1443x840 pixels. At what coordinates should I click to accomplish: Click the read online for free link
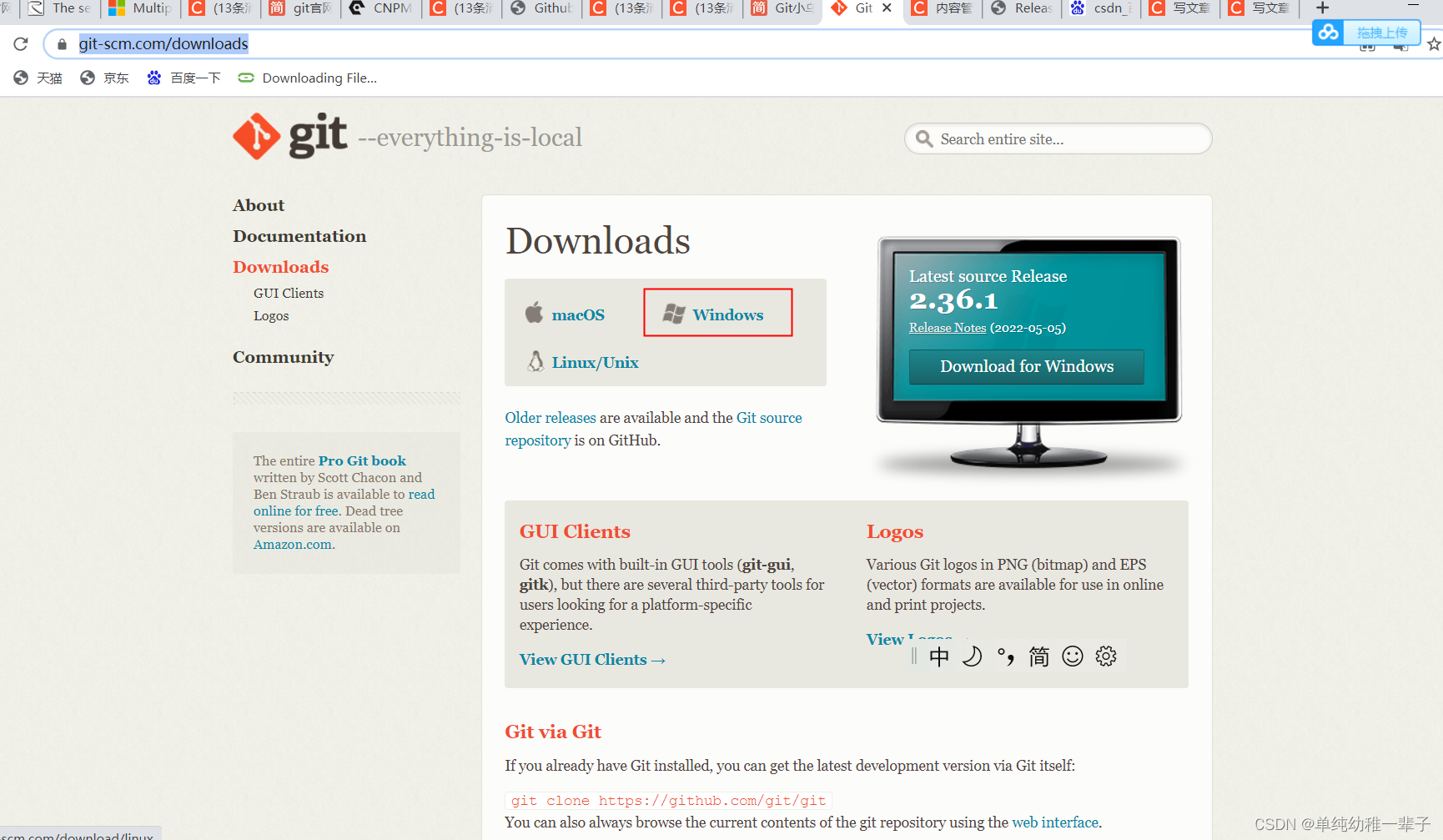pos(344,502)
